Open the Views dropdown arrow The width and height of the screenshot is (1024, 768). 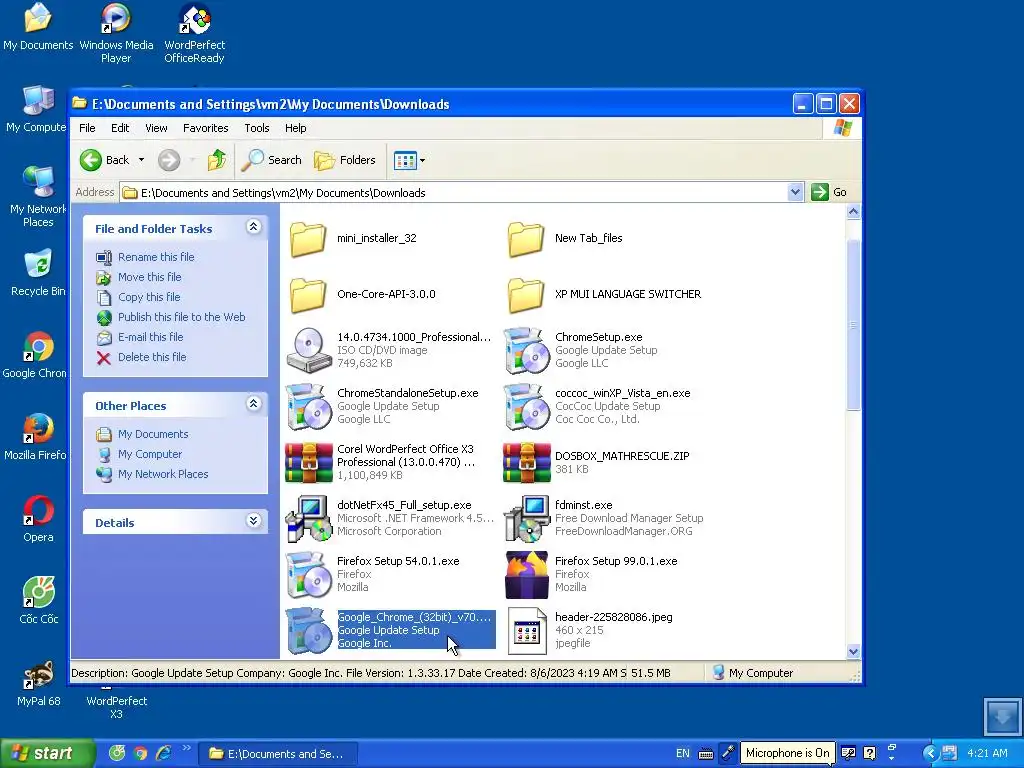[x=423, y=160]
